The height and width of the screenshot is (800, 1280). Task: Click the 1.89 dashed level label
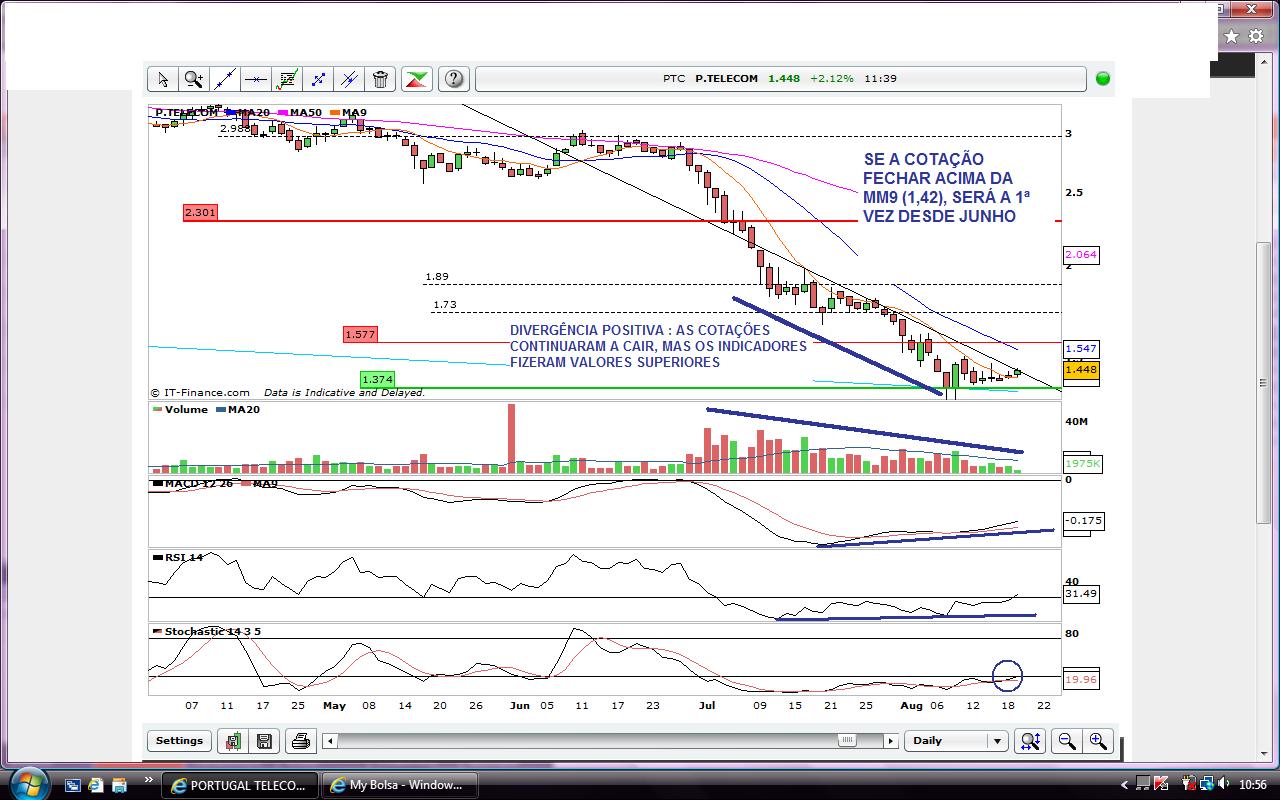437,277
